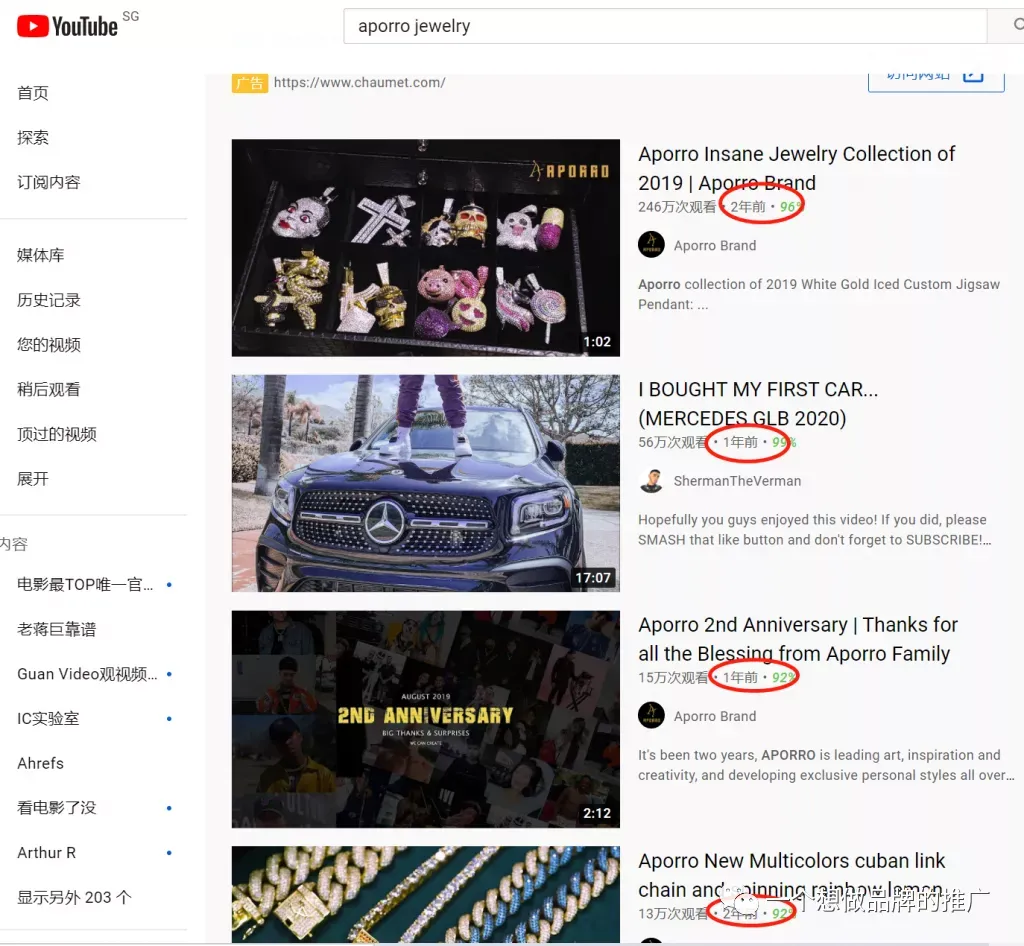Open the 2nd Anniversary video thumbnail

pos(426,719)
